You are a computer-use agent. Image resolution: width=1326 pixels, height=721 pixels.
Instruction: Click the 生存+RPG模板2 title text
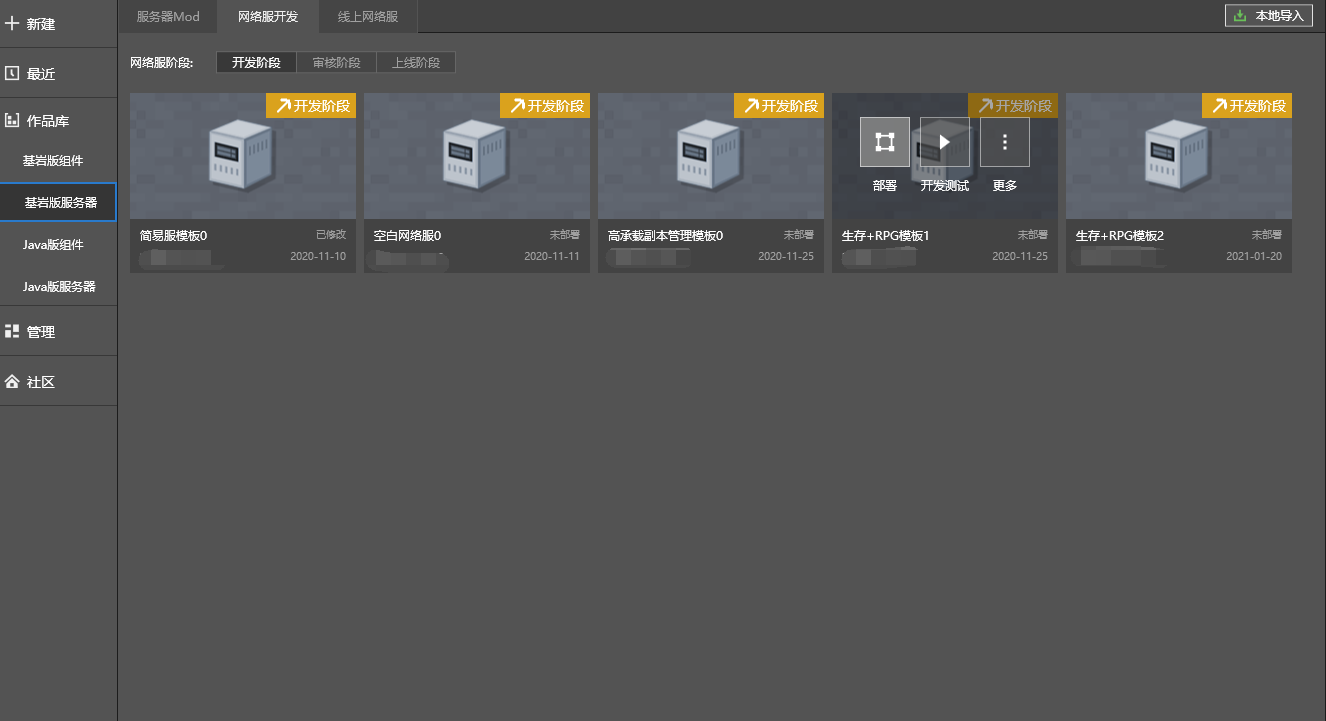click(1120, 236)
